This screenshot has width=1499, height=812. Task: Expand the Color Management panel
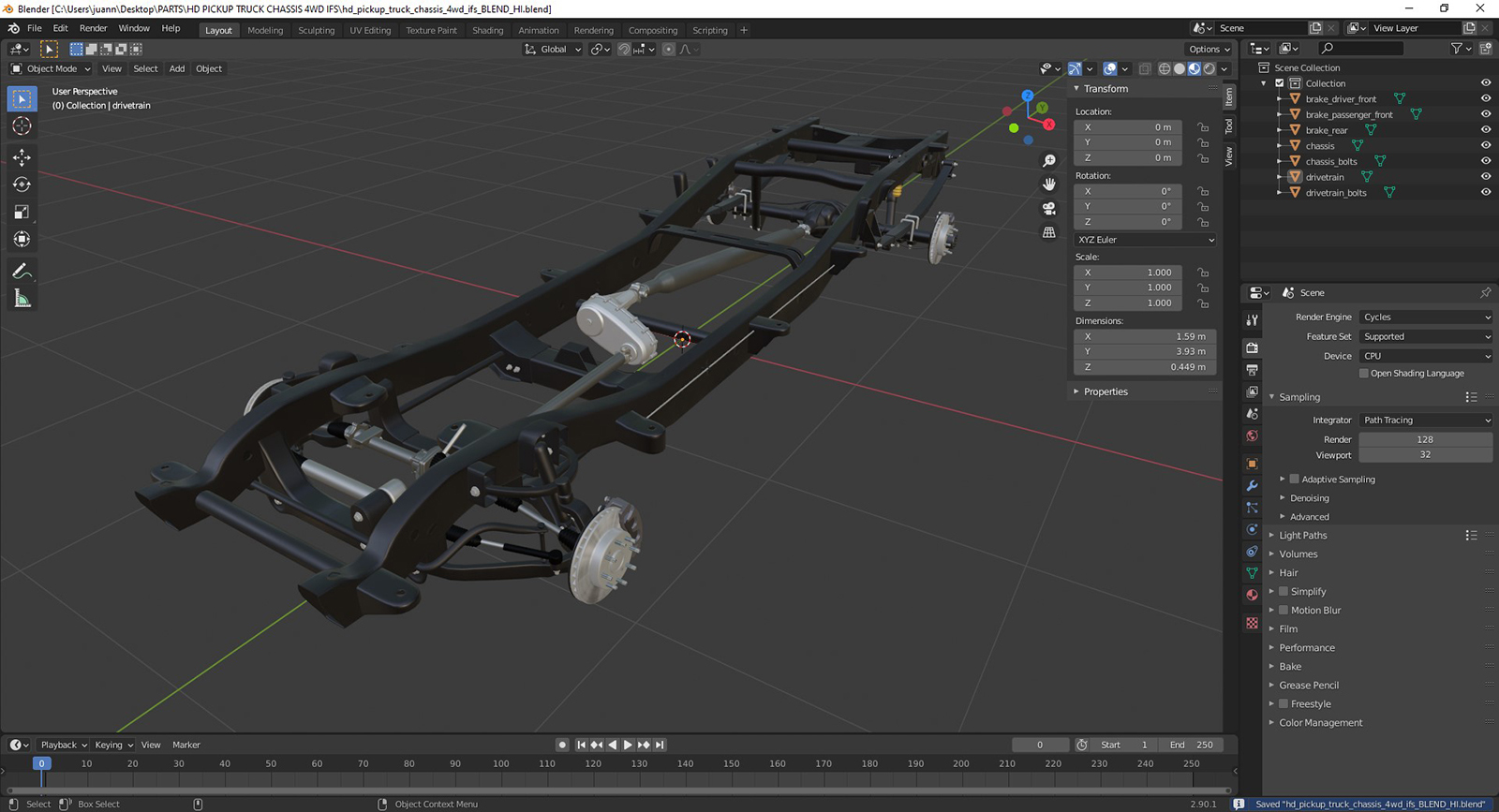[x=1320, y=722]
